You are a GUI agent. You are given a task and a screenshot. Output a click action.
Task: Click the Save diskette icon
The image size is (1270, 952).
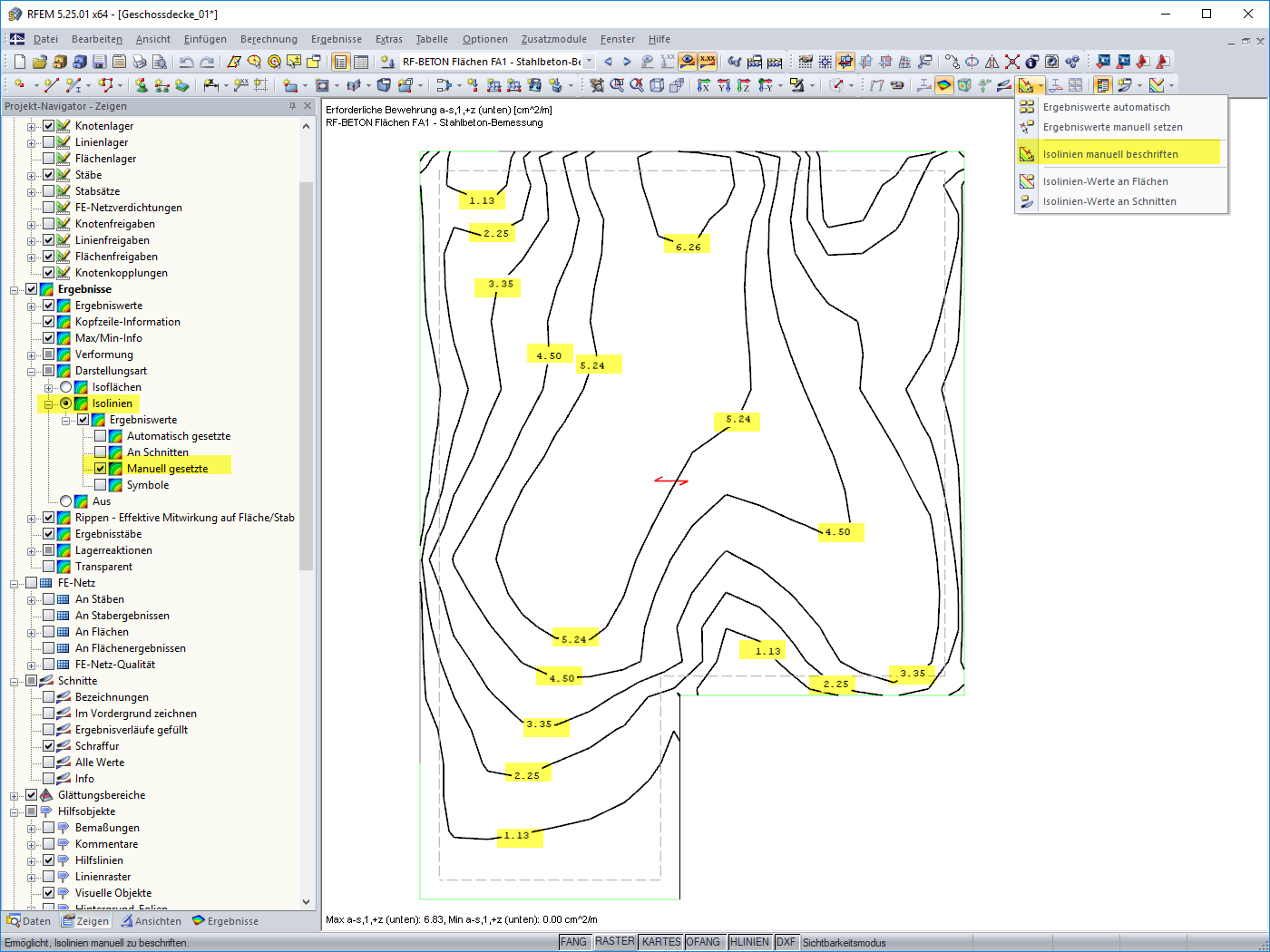[100, 62]
